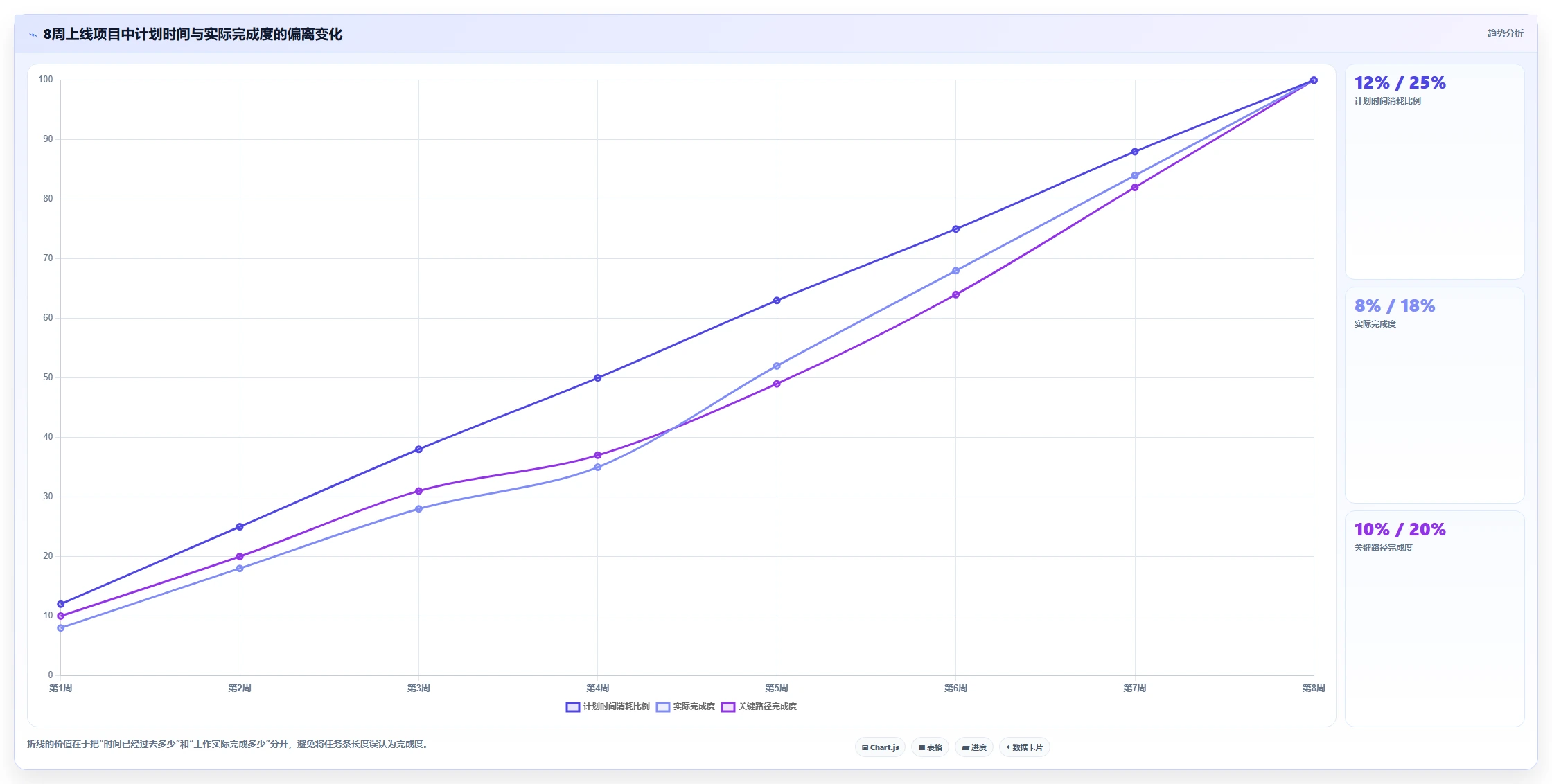Click the 数据卡片 tag text
The width and height of the screenshot is (1552, 784).
coord(1028,747)
